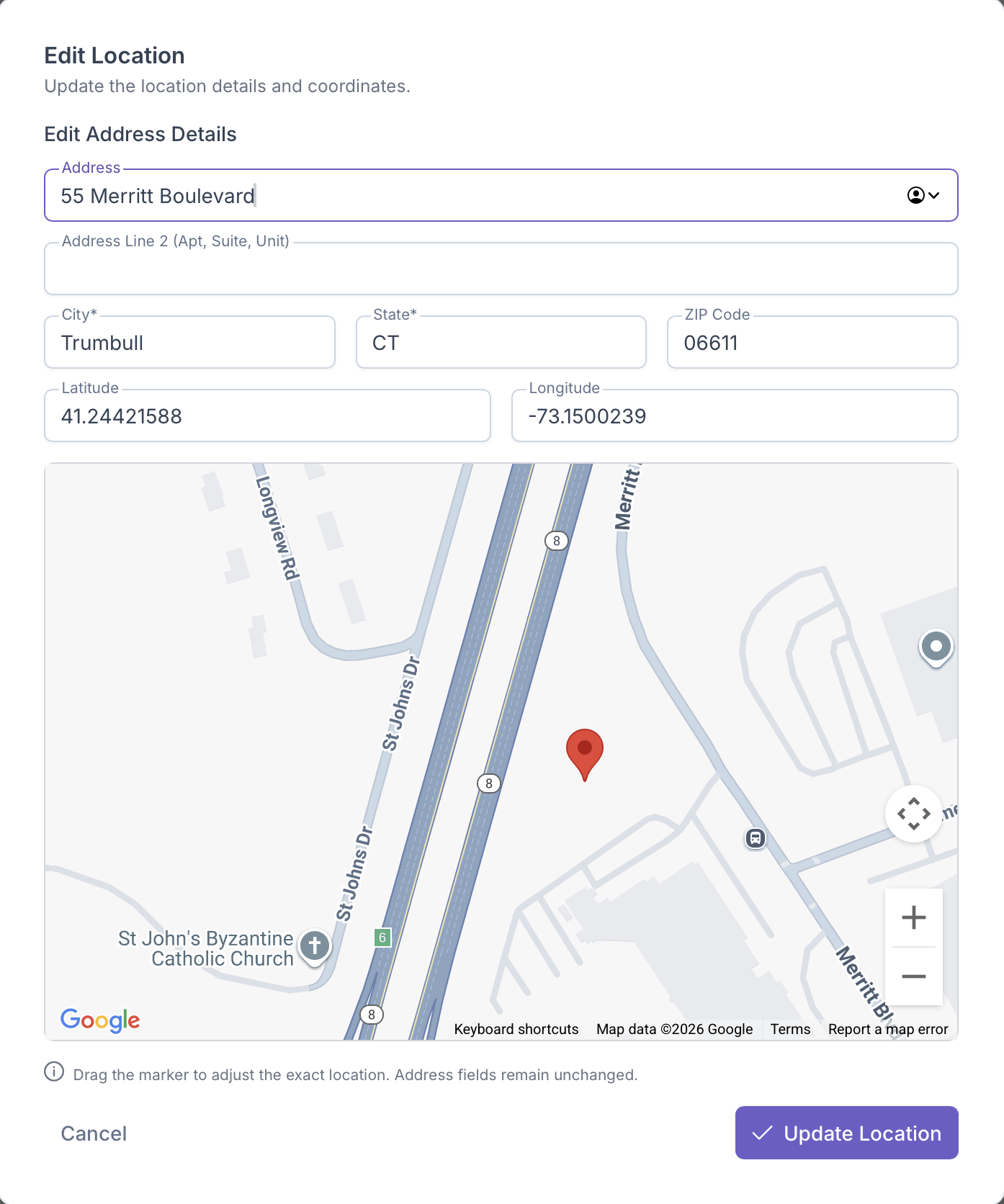The width and height of the screenshot is (1004, 1204).
Task: Open map camera move controls
Action: tap(913, 814)
